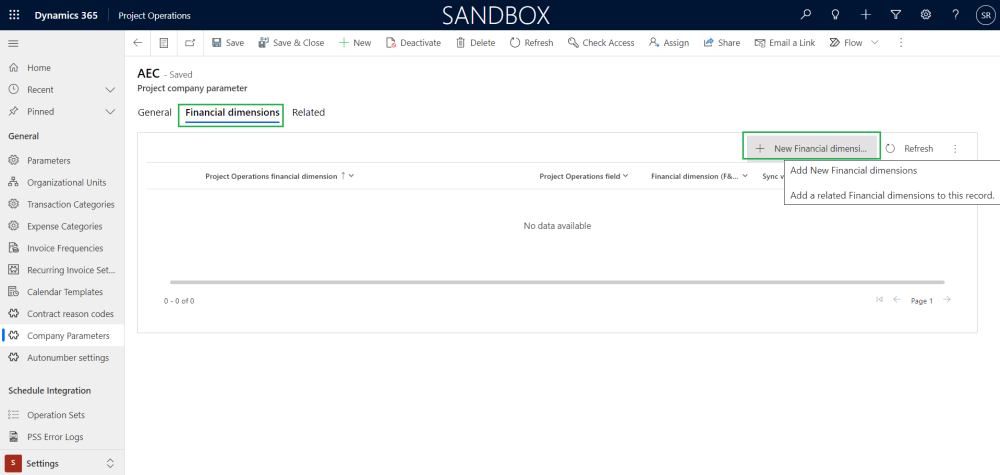Select the Financial dimensions tab
This screenshot has width=1000, height=475.
point(232,112)
